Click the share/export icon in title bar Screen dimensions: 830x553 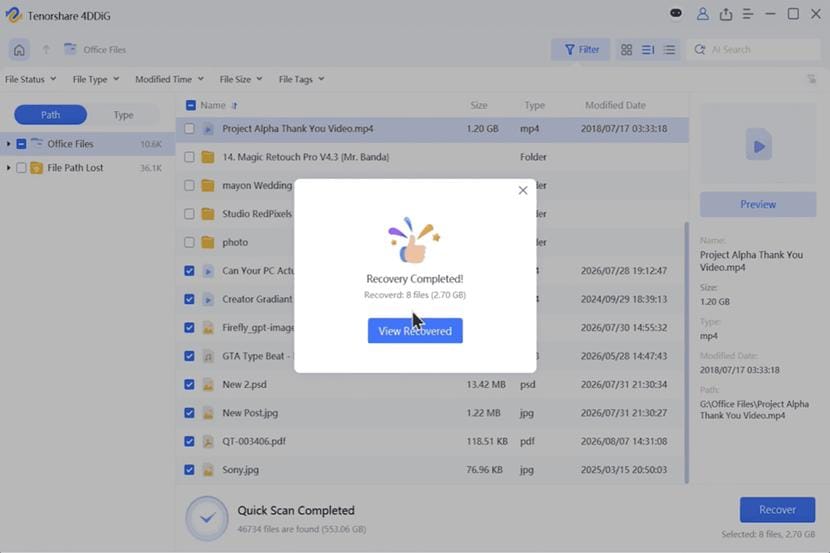click(726, 14)
